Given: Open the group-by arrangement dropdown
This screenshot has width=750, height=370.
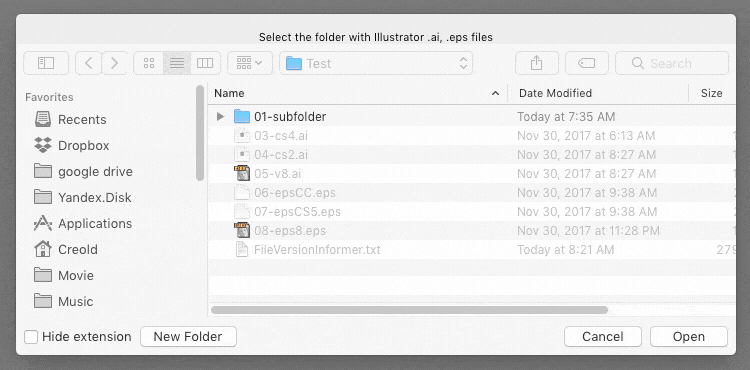Looking at the screenshot, I should (250, 63).
